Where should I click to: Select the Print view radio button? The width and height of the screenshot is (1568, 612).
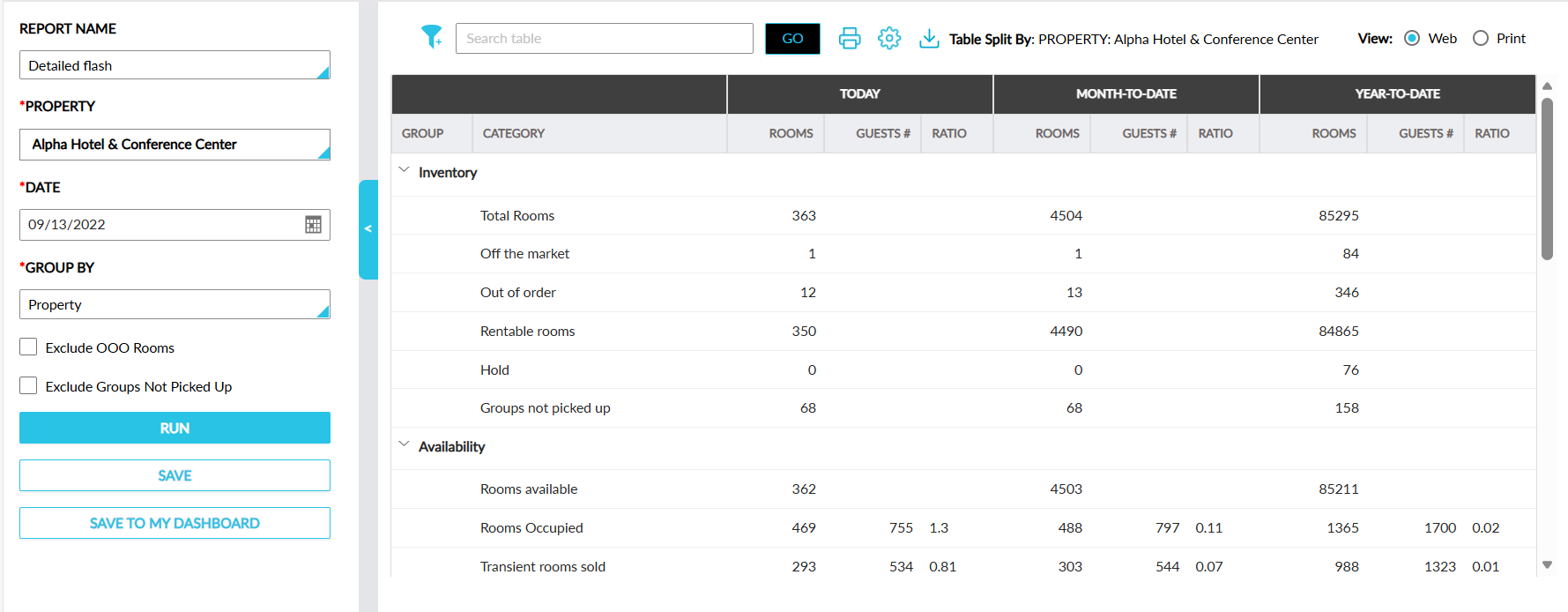click(x=1481, y=39)
